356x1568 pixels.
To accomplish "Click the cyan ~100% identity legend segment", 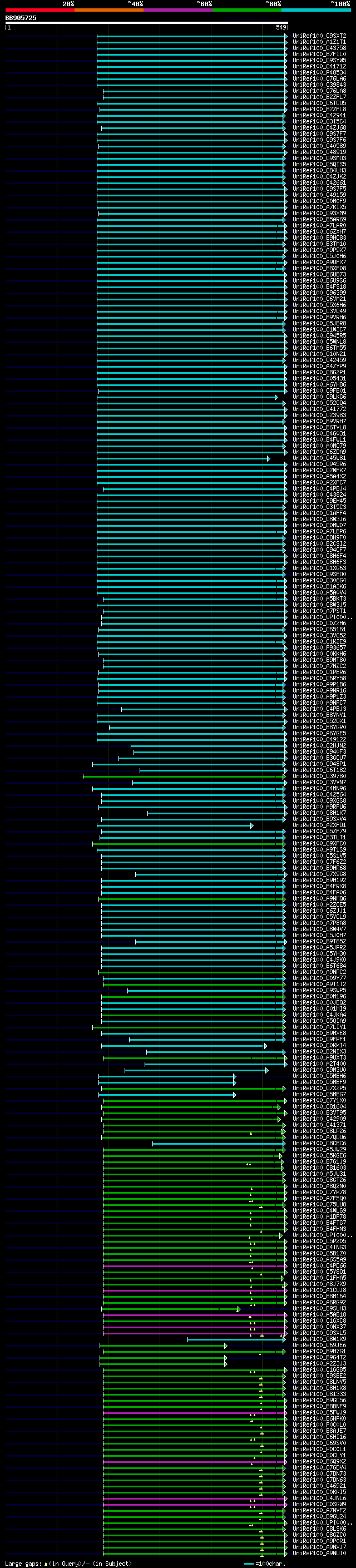I will coord(316,10).
